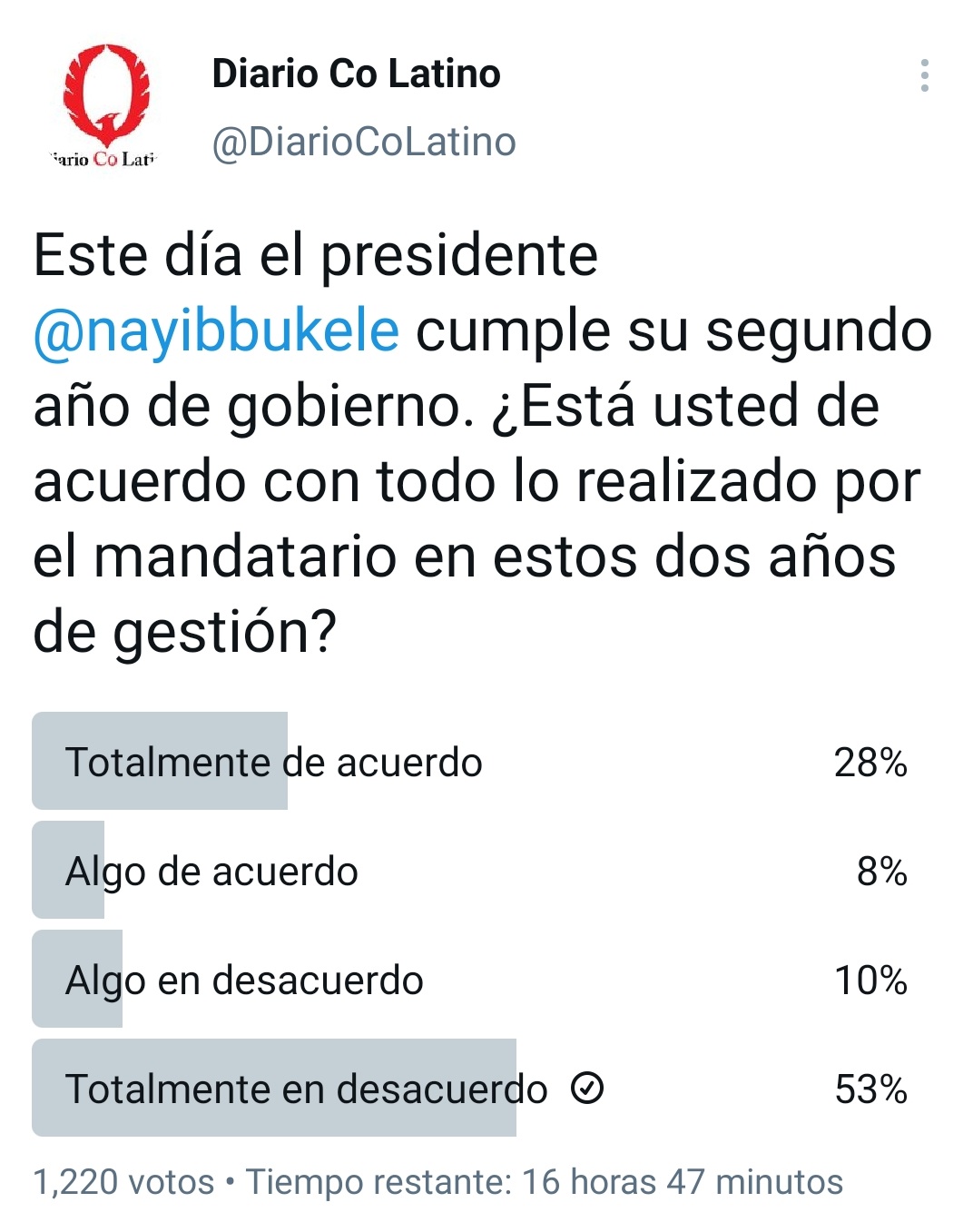Select the 'Totalmente en desacuerdo' option label

306,1089
